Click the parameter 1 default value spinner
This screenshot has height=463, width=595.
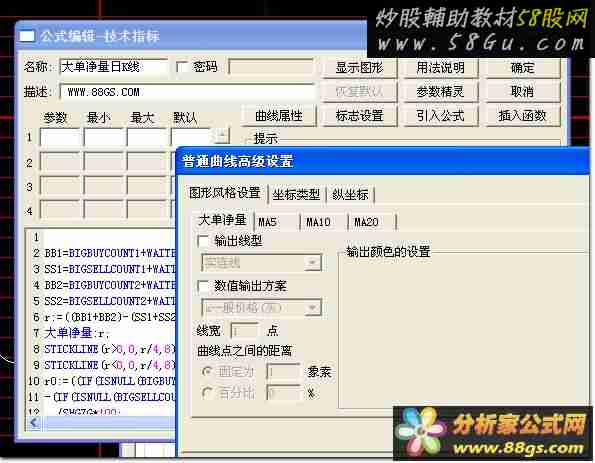pos(222,136)
